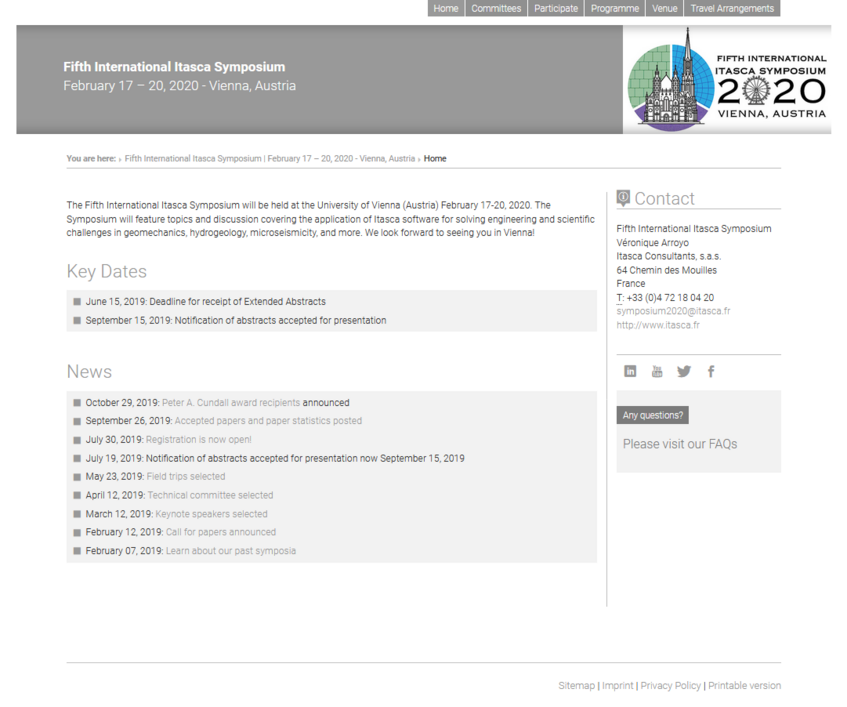This screenshot has width=847, height=707.
Task: Open the Facebook social icon
Action: [711, 371]
